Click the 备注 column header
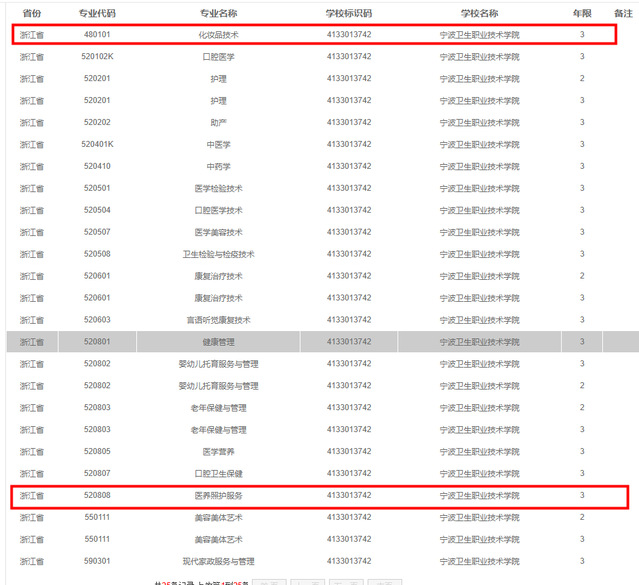Viewport: 639px width, 585px height. (624, 13)
